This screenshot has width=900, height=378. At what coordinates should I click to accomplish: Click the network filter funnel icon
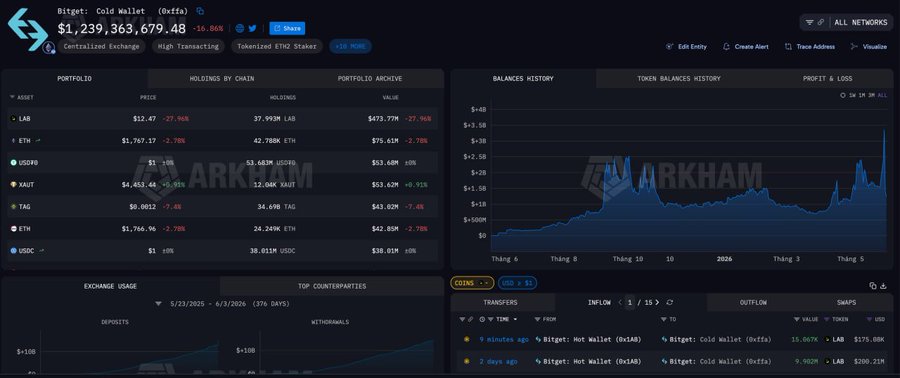809,22
